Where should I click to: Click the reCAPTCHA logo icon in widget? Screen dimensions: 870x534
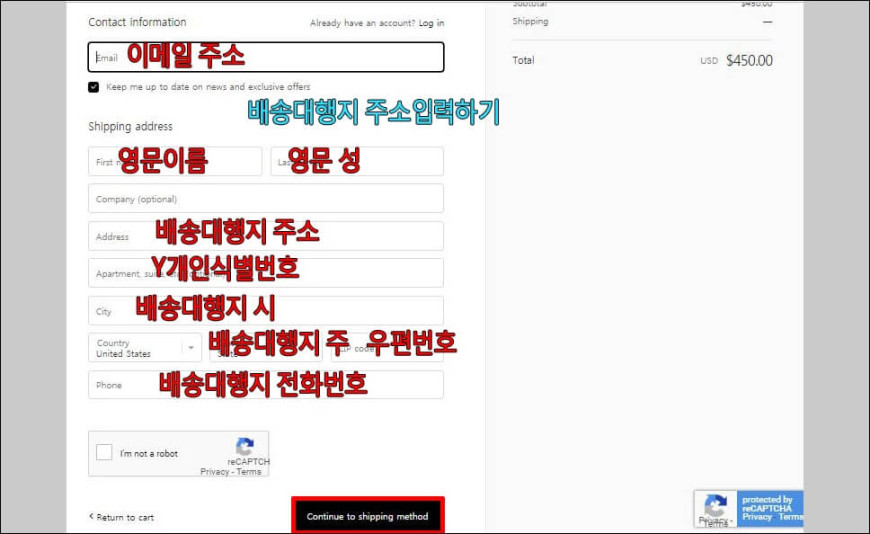pos(245,446)
